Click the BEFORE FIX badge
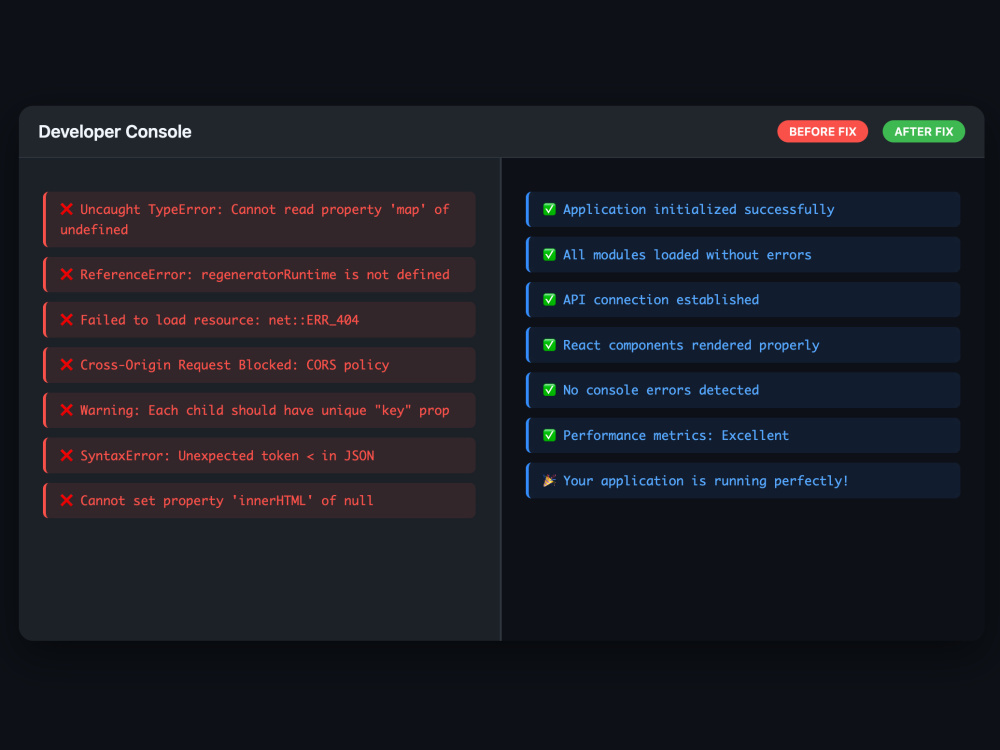The height and width of the screenshot is (750, 1000). [822, 131]
